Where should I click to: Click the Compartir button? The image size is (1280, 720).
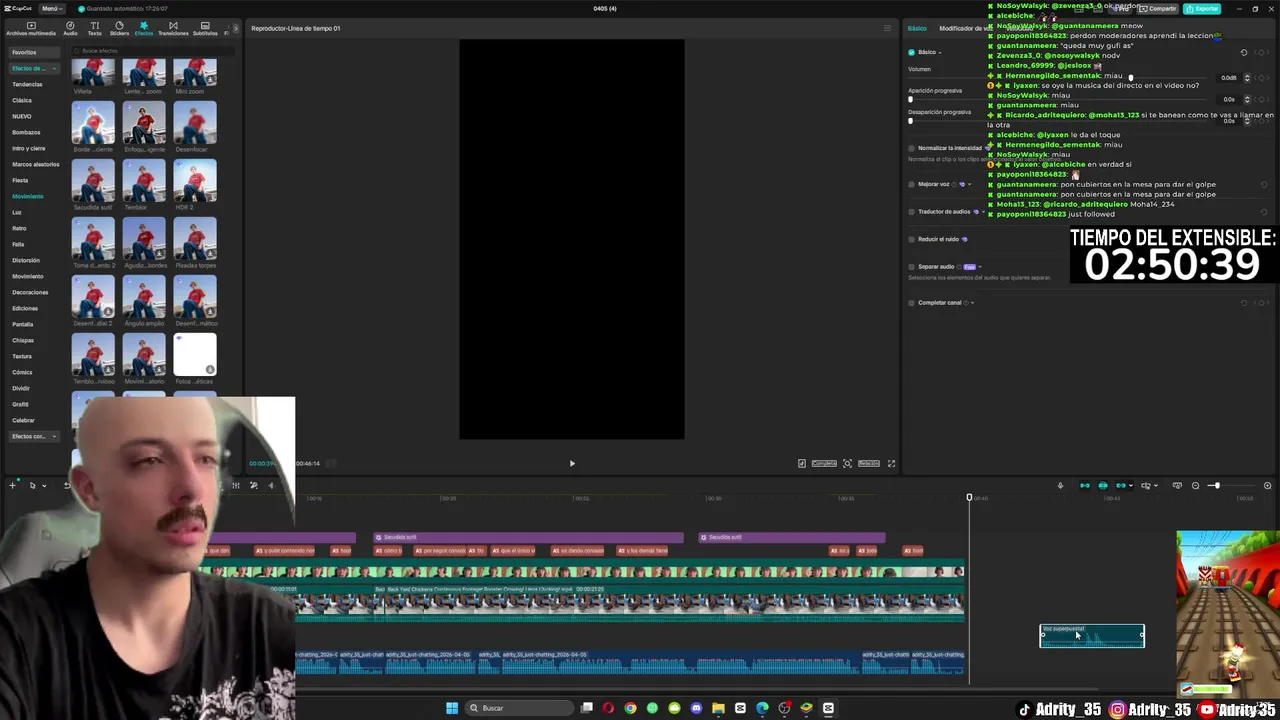coord(1158,8)
